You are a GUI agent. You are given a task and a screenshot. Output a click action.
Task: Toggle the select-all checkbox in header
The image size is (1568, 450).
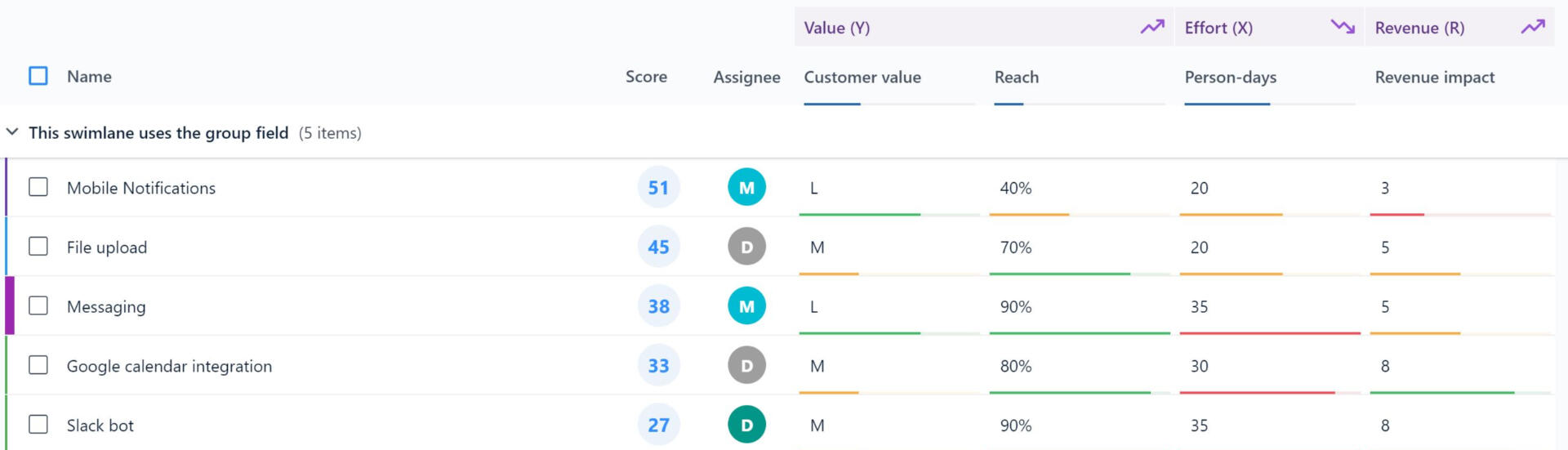38,76
